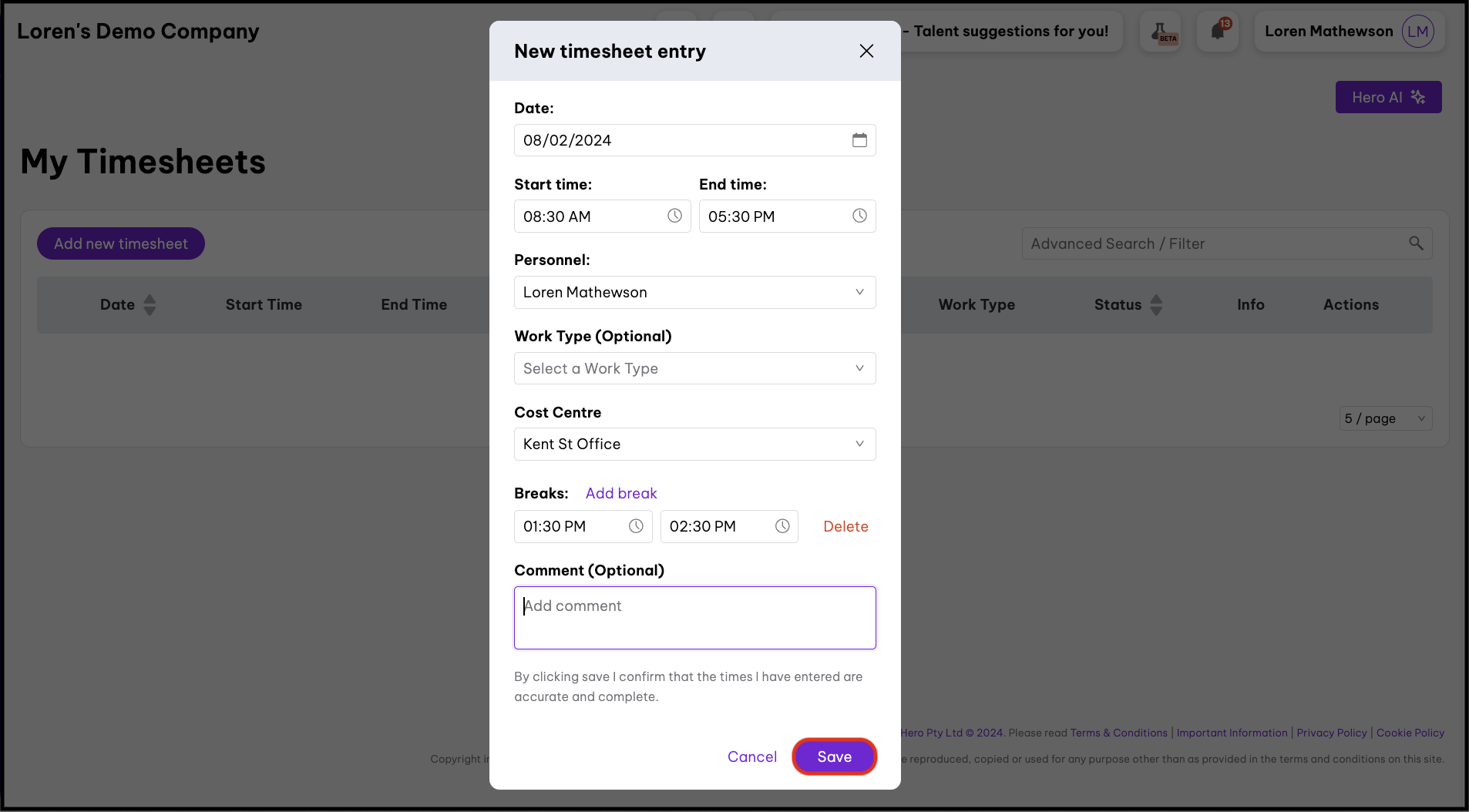Click the Start time clock icon
Viewport: 1469px width, 812px height.
pos(674,216)
